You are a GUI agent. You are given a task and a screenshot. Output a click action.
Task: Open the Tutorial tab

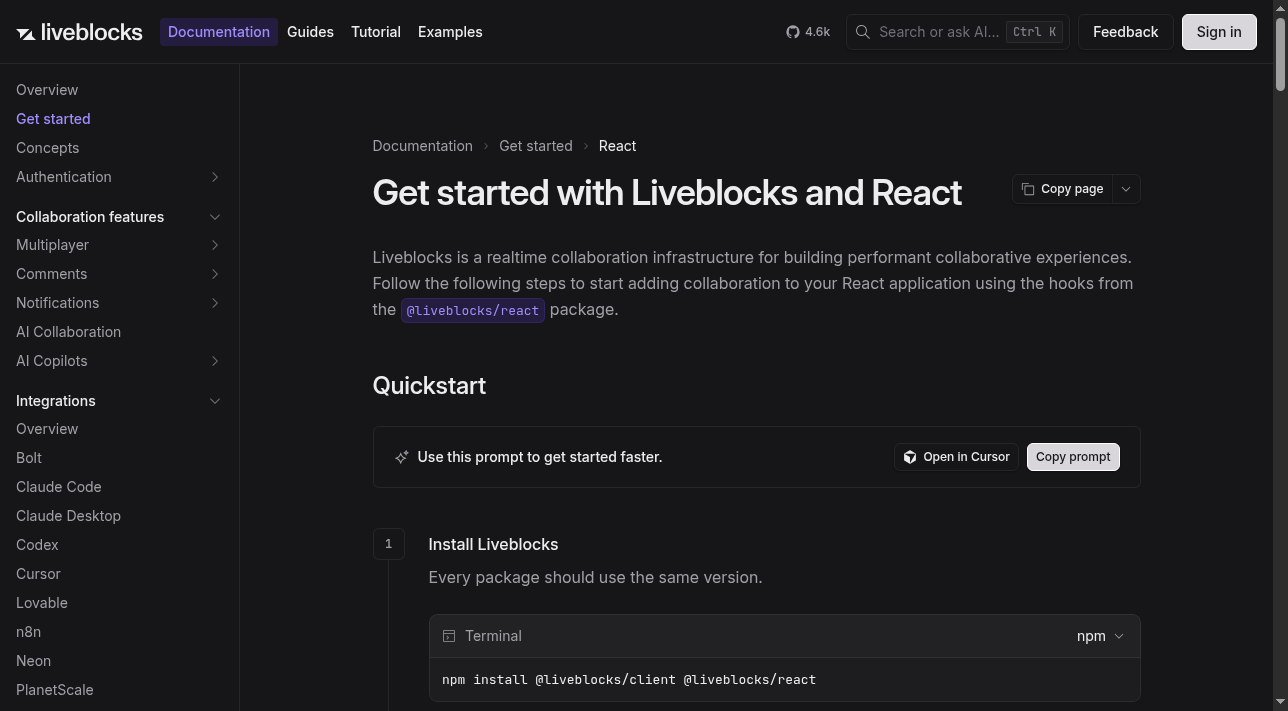(376, 32)
